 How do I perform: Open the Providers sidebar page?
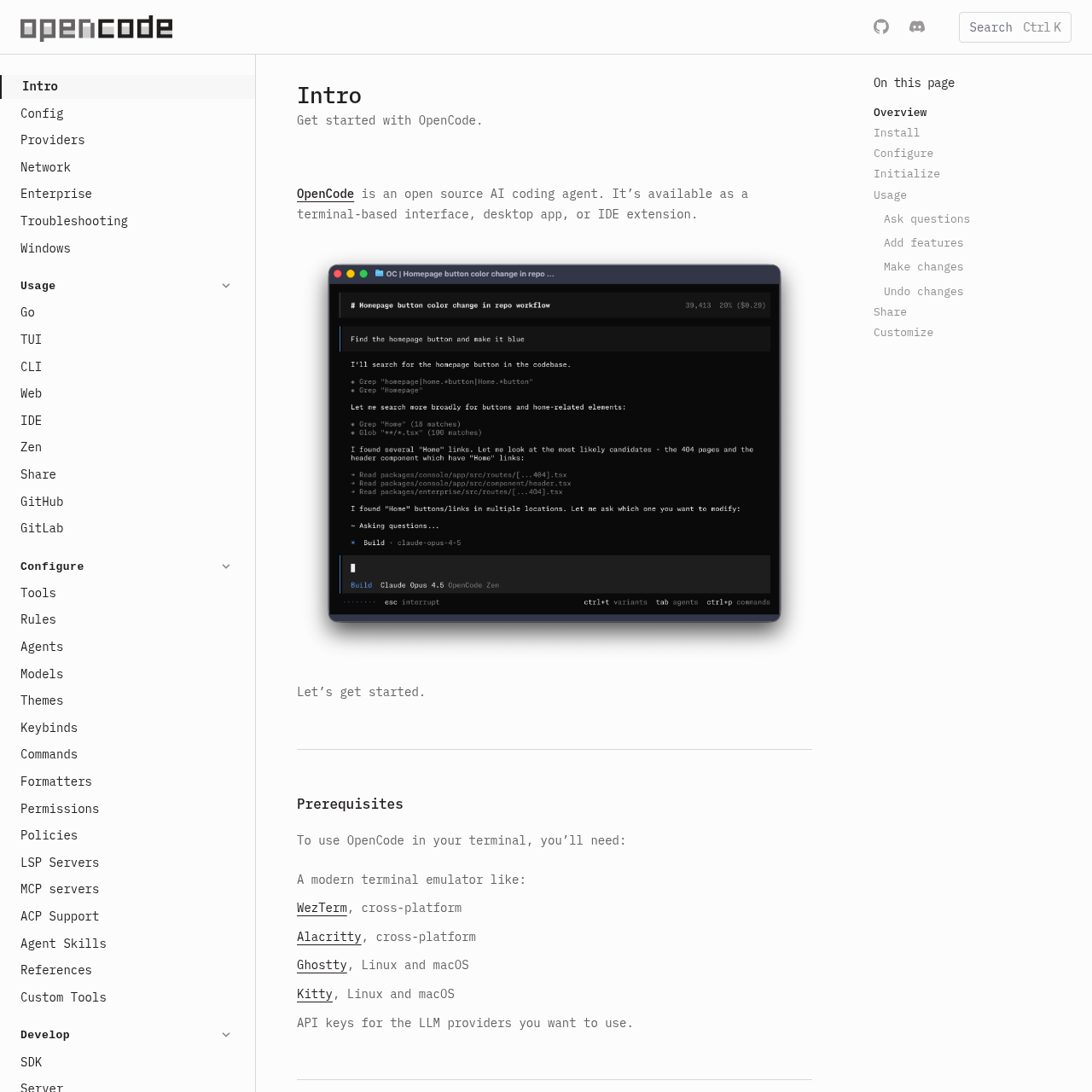point(53,140)
